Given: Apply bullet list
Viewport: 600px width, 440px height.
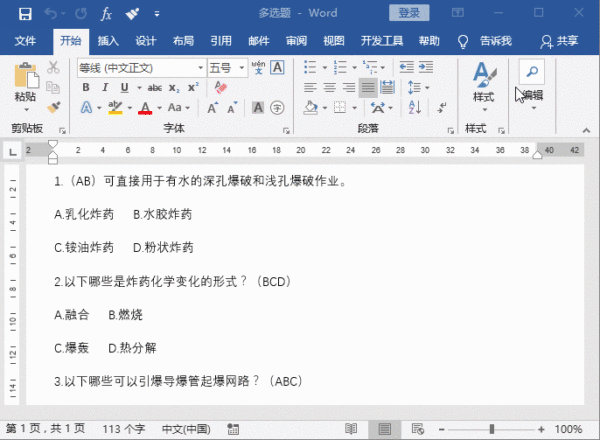Looking at the screenshot, I should 310,67.
